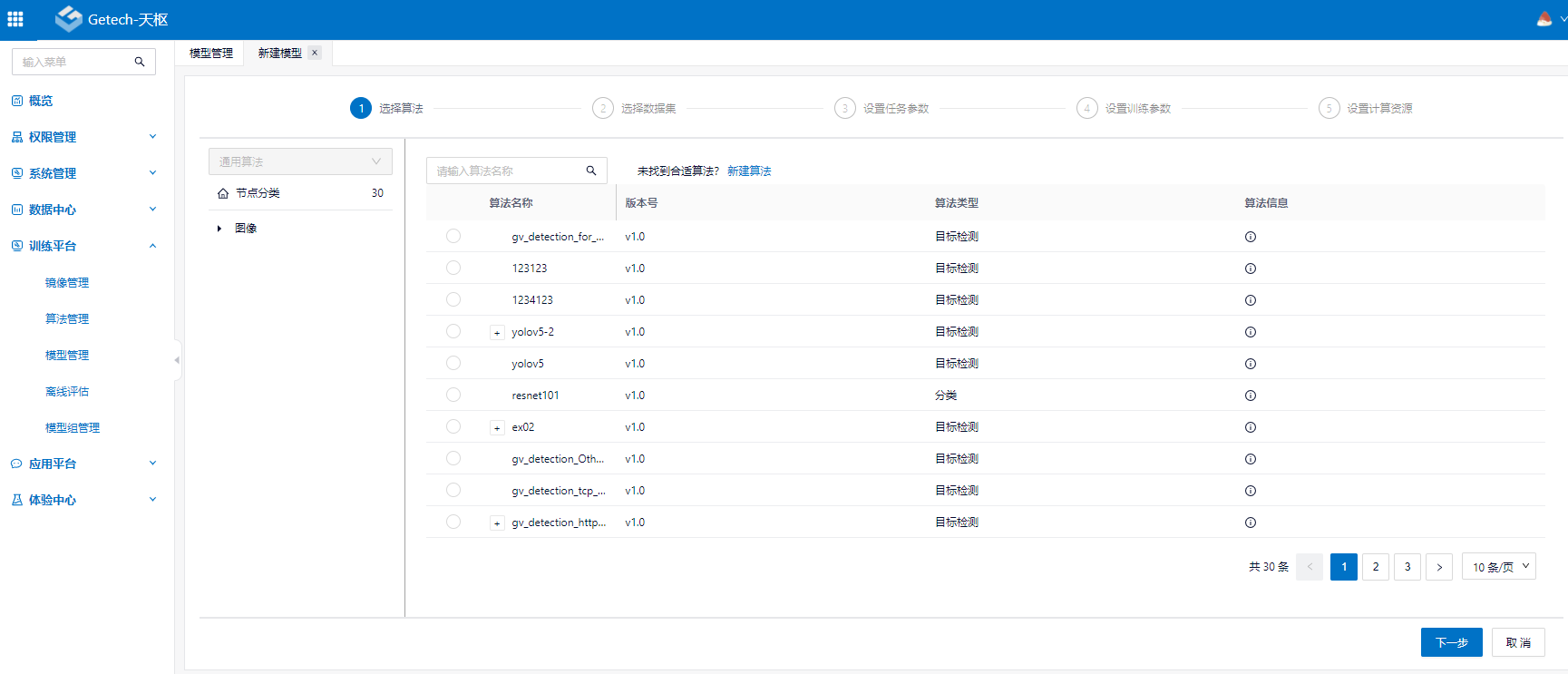Viewport: 1568px width, 674px height.
Task: Expand the yolov5-2 row versions
Action: (x=497, y=333)
